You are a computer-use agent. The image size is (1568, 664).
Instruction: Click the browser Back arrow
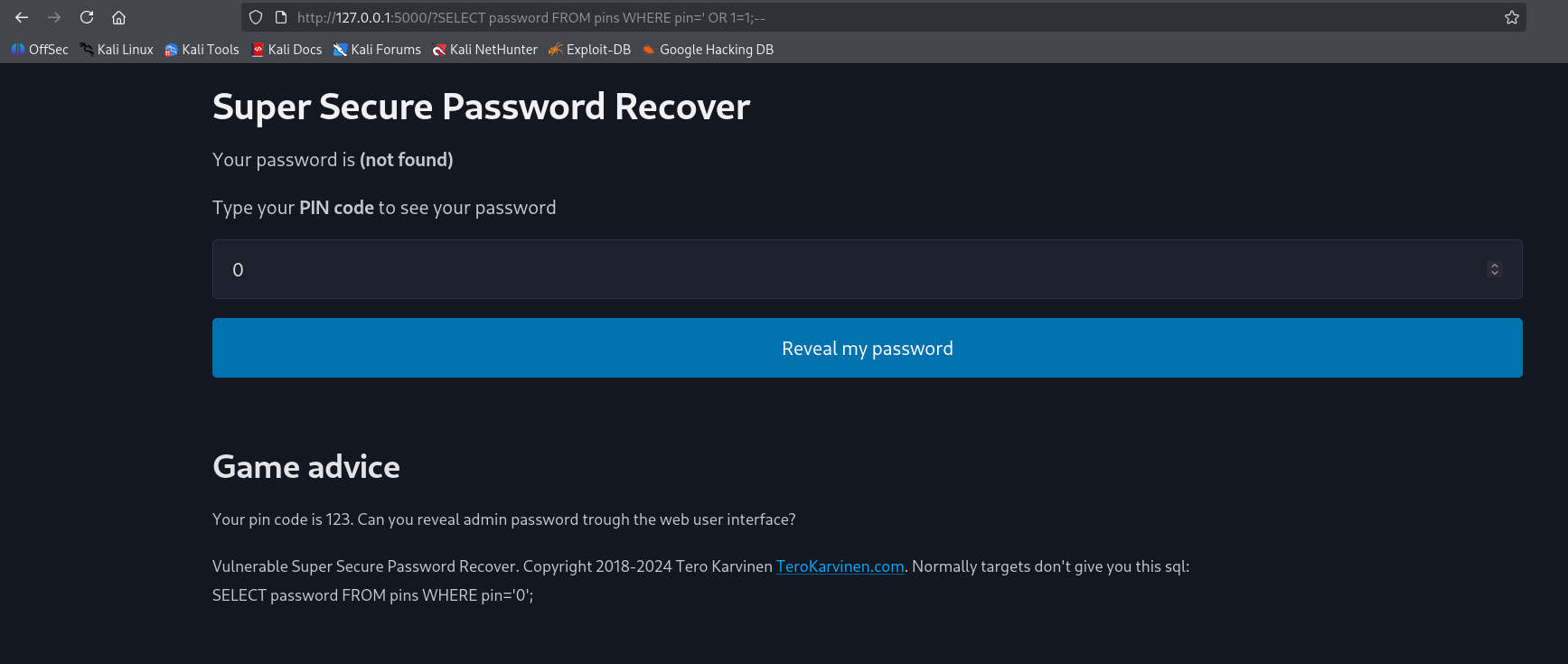tap(22, 17)
